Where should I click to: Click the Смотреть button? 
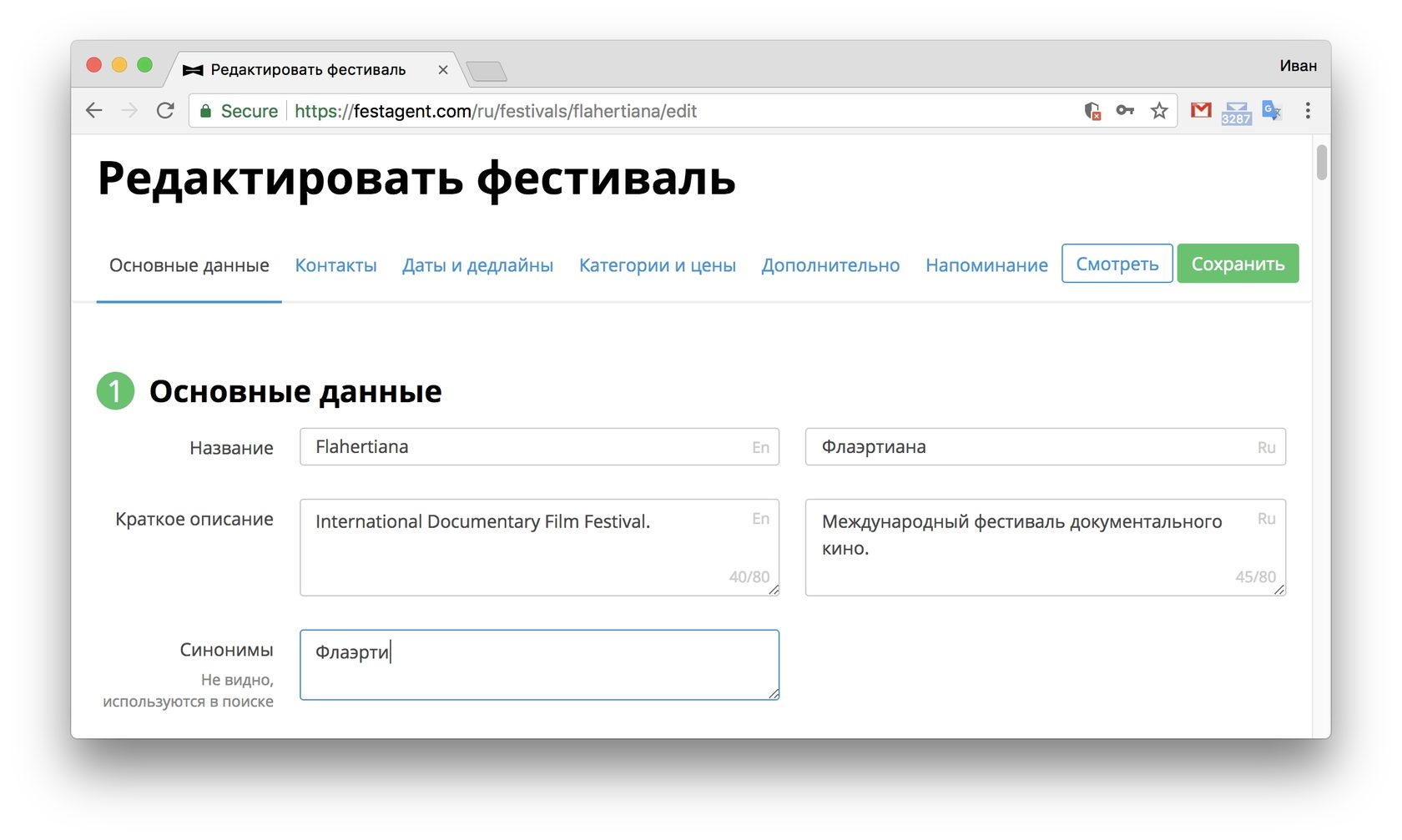[x=1117, y=264]
